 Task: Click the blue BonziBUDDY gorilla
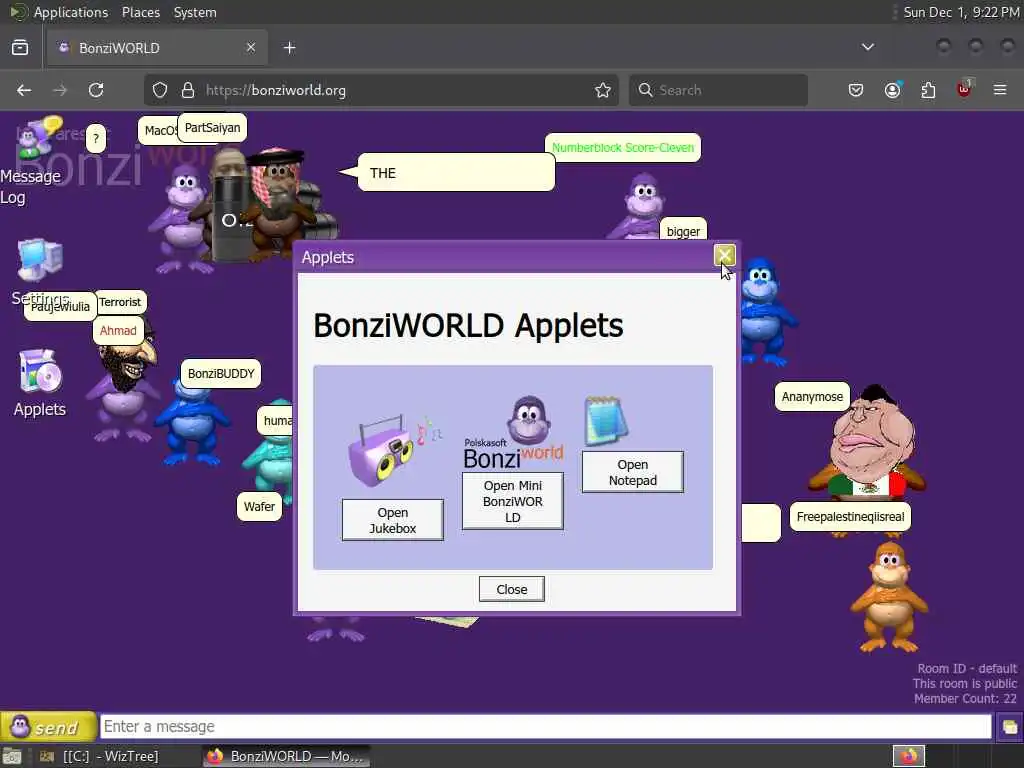[x=192, y=422]
